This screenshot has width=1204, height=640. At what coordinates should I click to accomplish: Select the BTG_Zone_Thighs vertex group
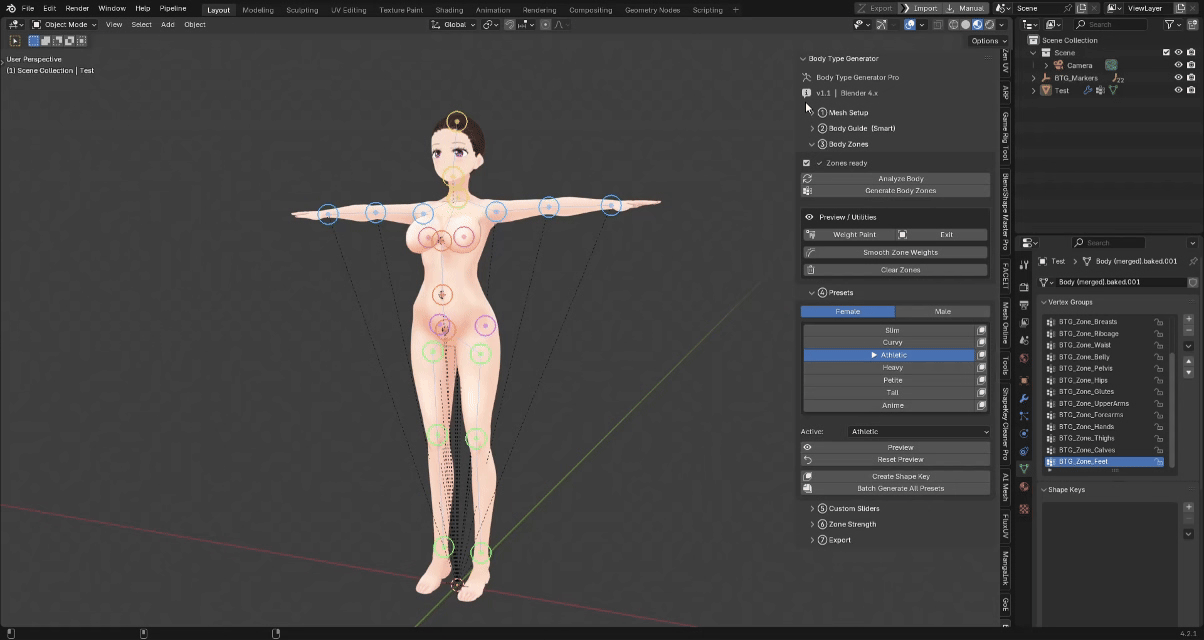pos(1104,438)
